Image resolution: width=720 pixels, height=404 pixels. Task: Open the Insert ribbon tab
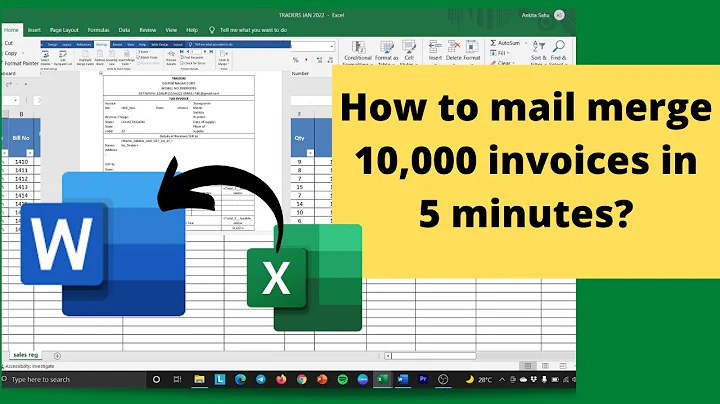[34, 30]
